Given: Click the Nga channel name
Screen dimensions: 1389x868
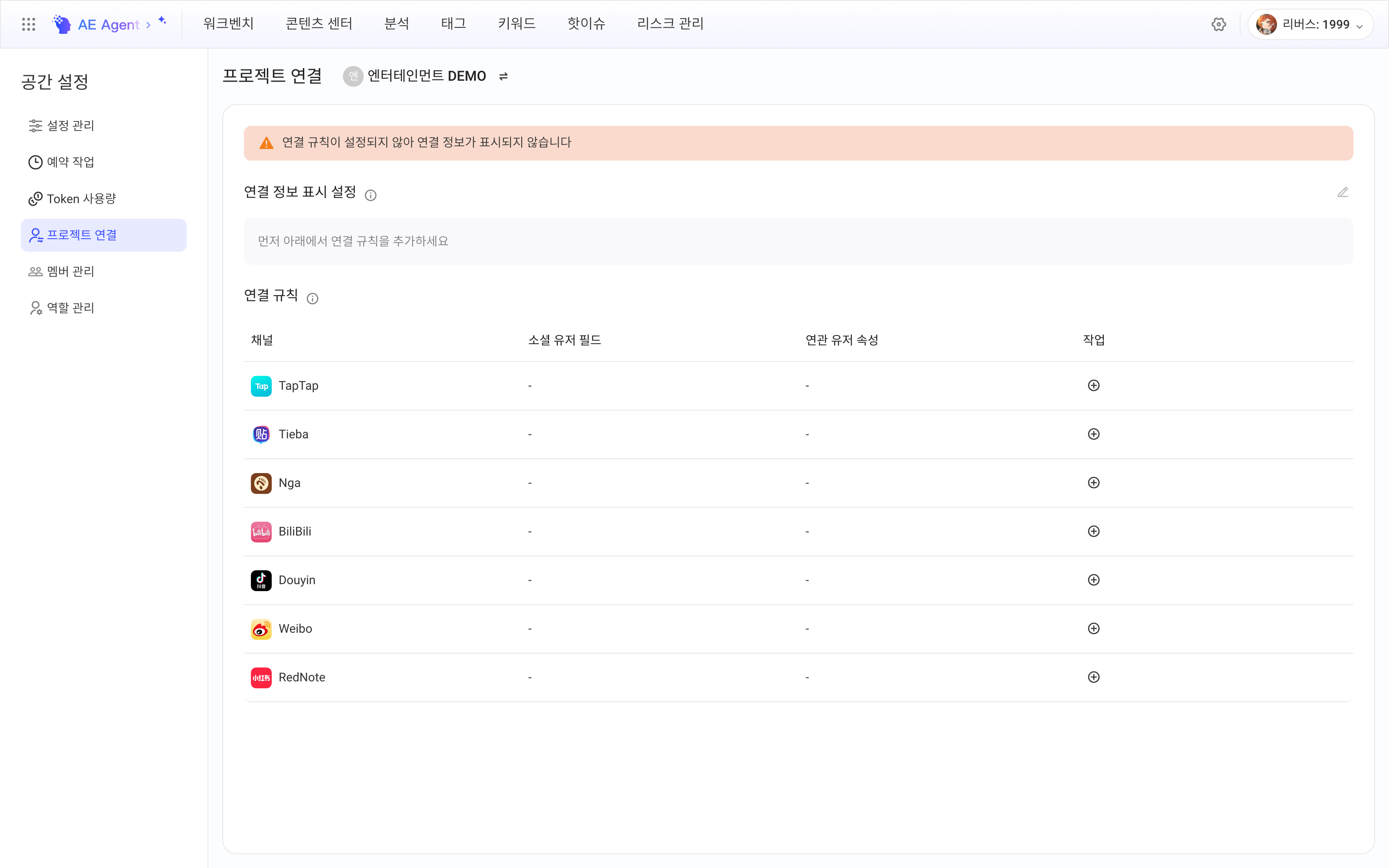Looking at the screenshot, I should pos(289,483).
